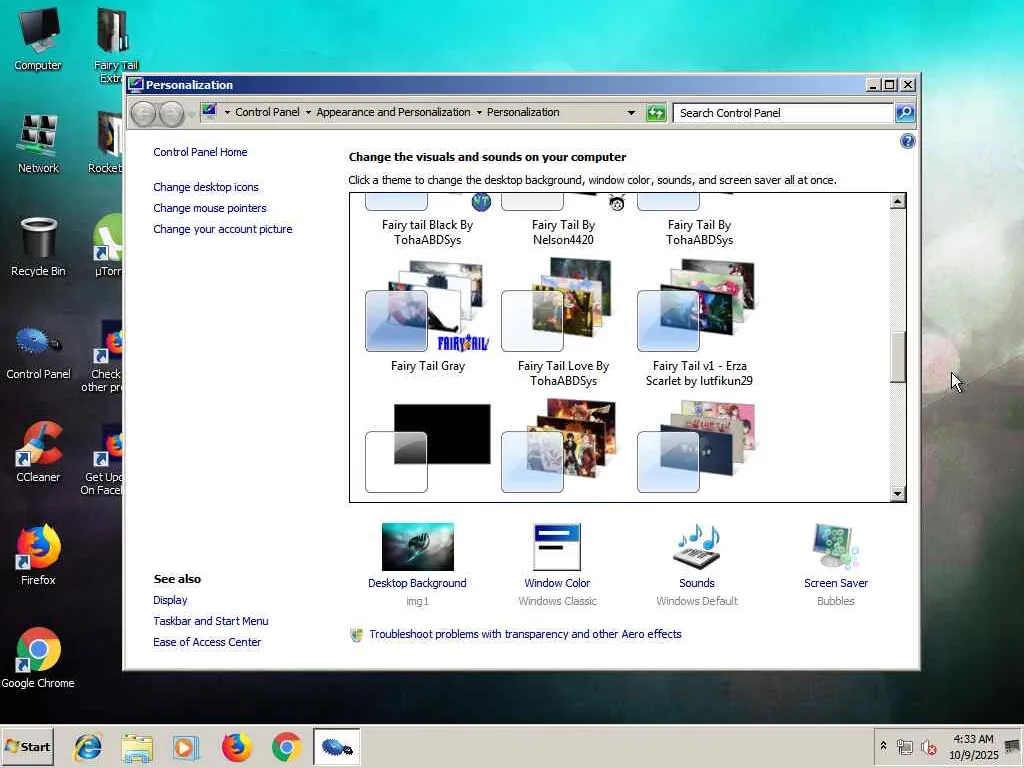This screenshot has height=768, width=1024.
Task: Select Fairy Tail v1 Erza Scarlet theme
Action: click(699, 322)
